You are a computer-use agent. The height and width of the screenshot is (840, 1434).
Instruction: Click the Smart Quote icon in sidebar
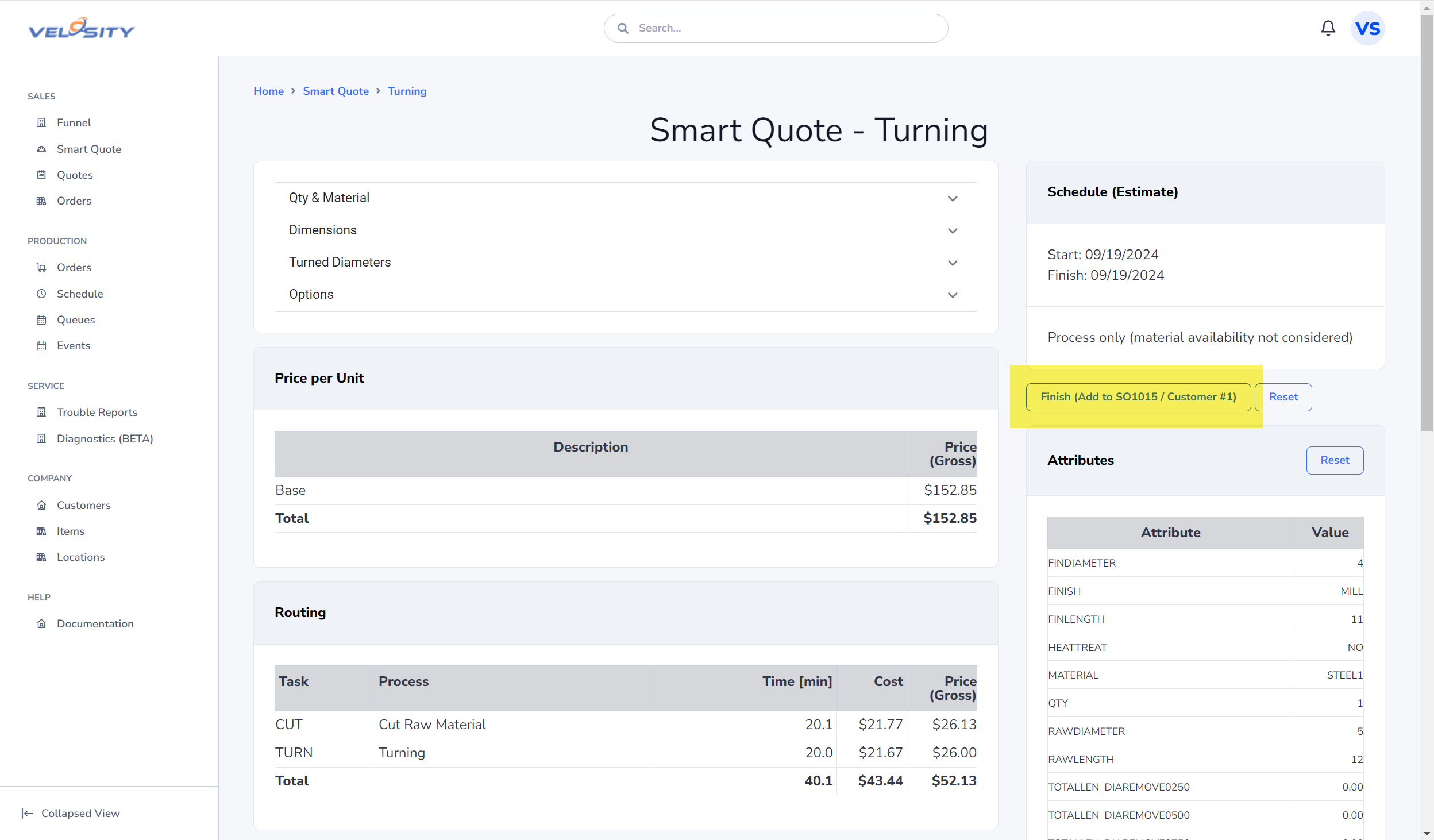[41, 149]
